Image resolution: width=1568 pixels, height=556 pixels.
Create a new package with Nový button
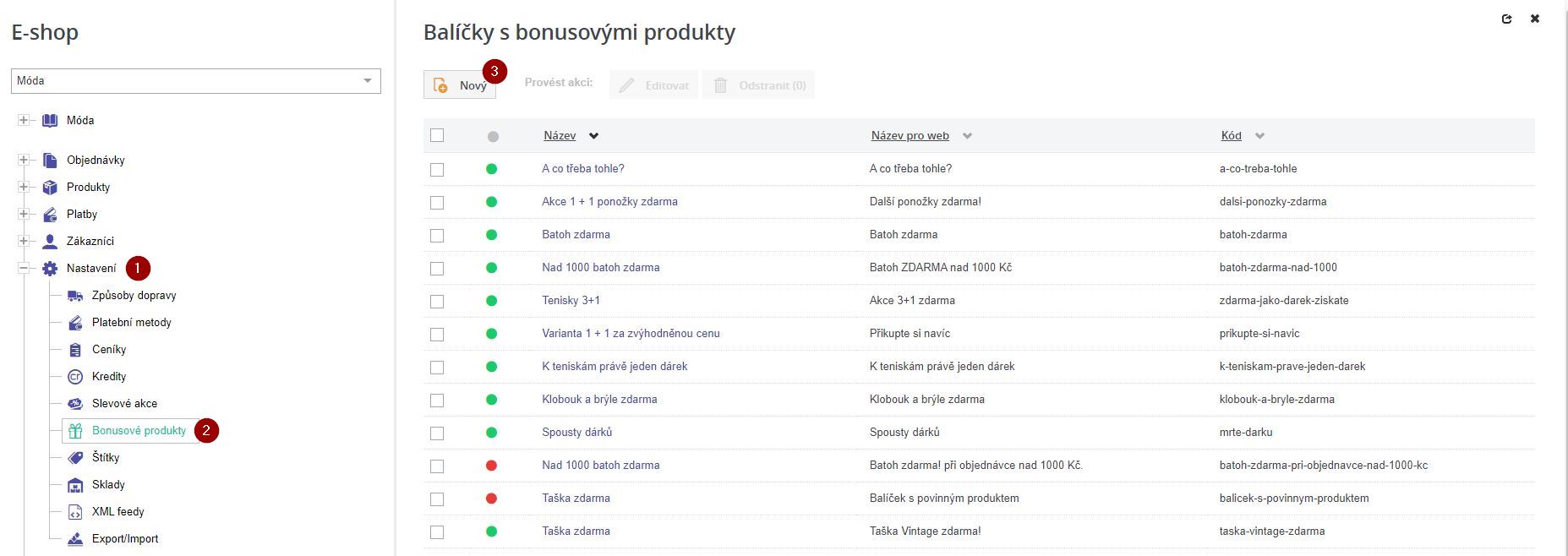[460, 85]
